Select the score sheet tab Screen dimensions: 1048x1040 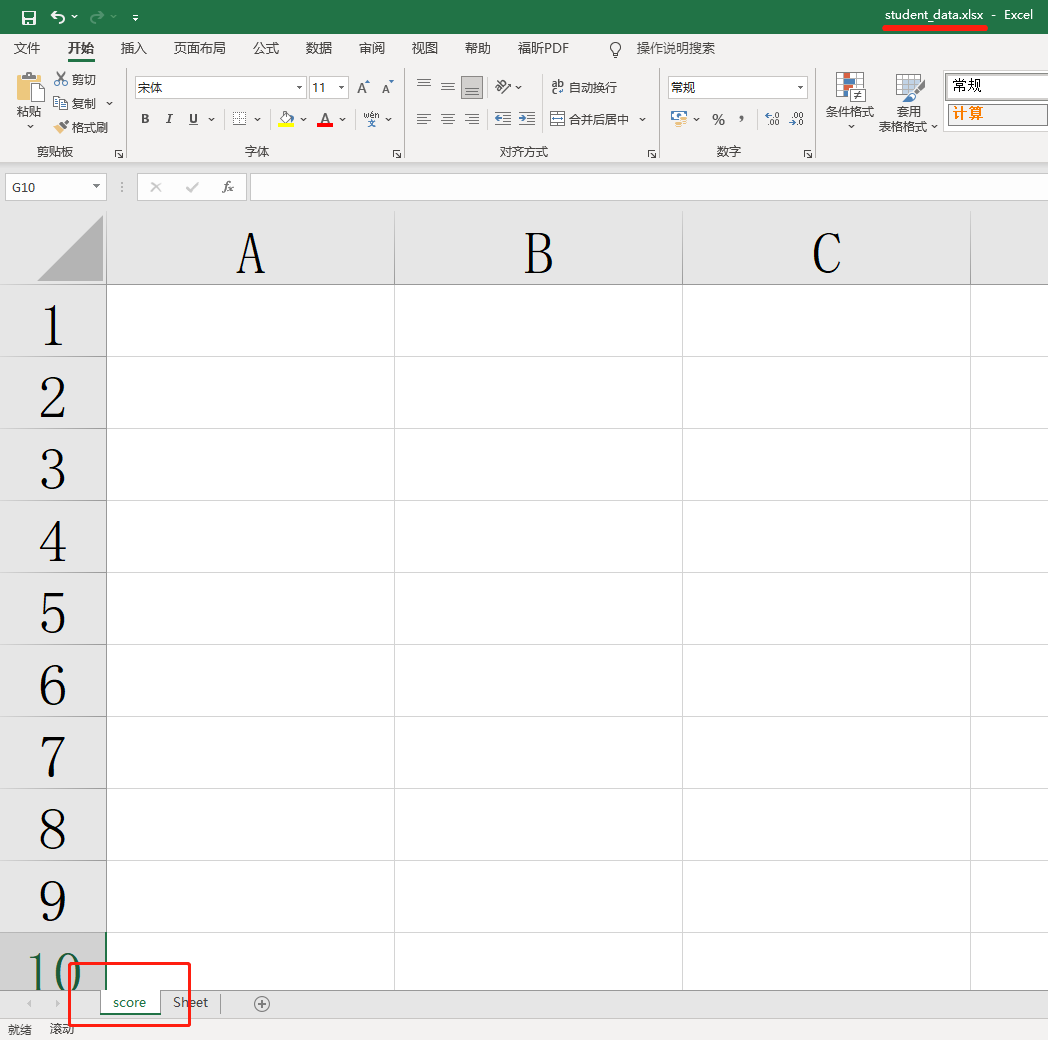[x=130, y=1003]
